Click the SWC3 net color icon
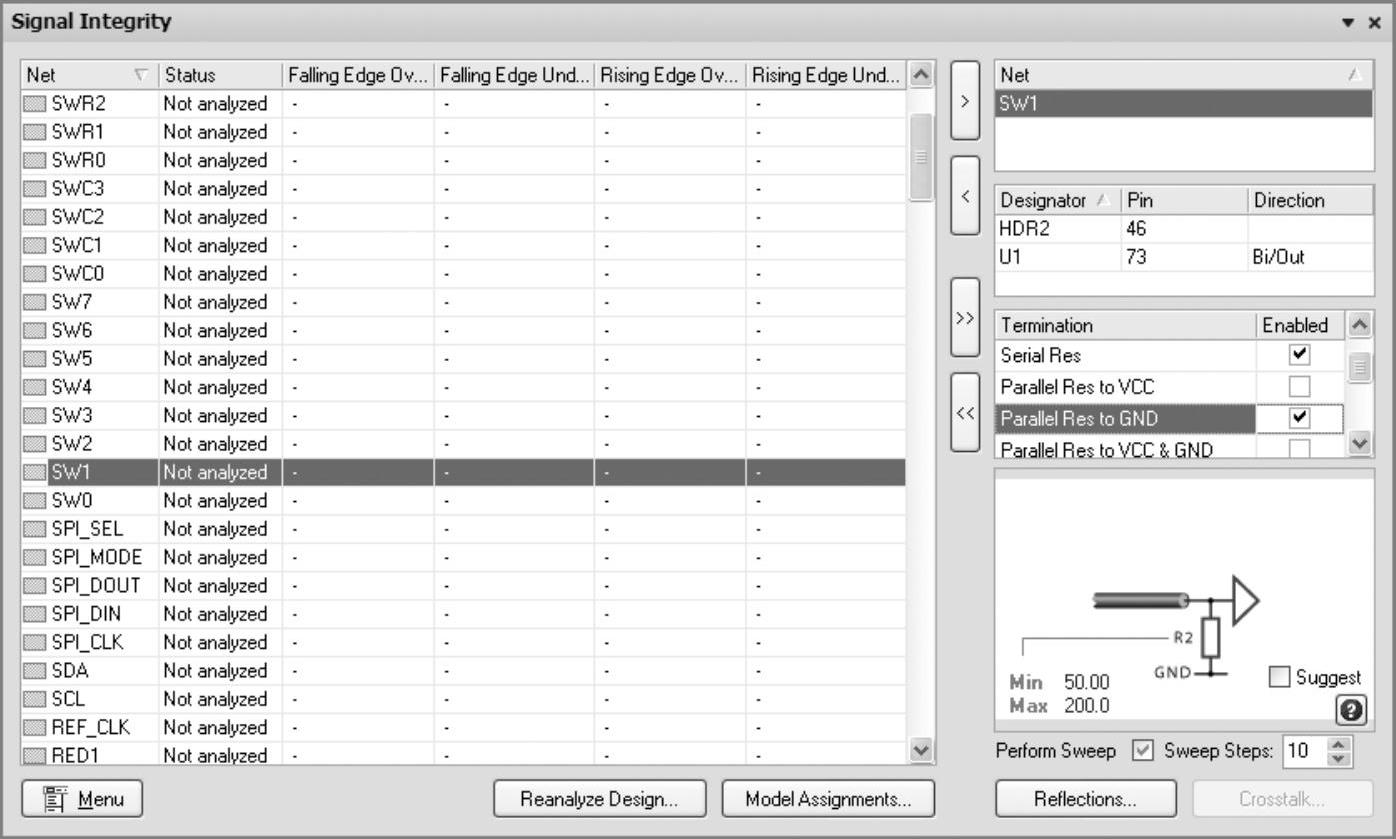The height and width of the screenshot is (839, 1396). (x=36, y=189)
